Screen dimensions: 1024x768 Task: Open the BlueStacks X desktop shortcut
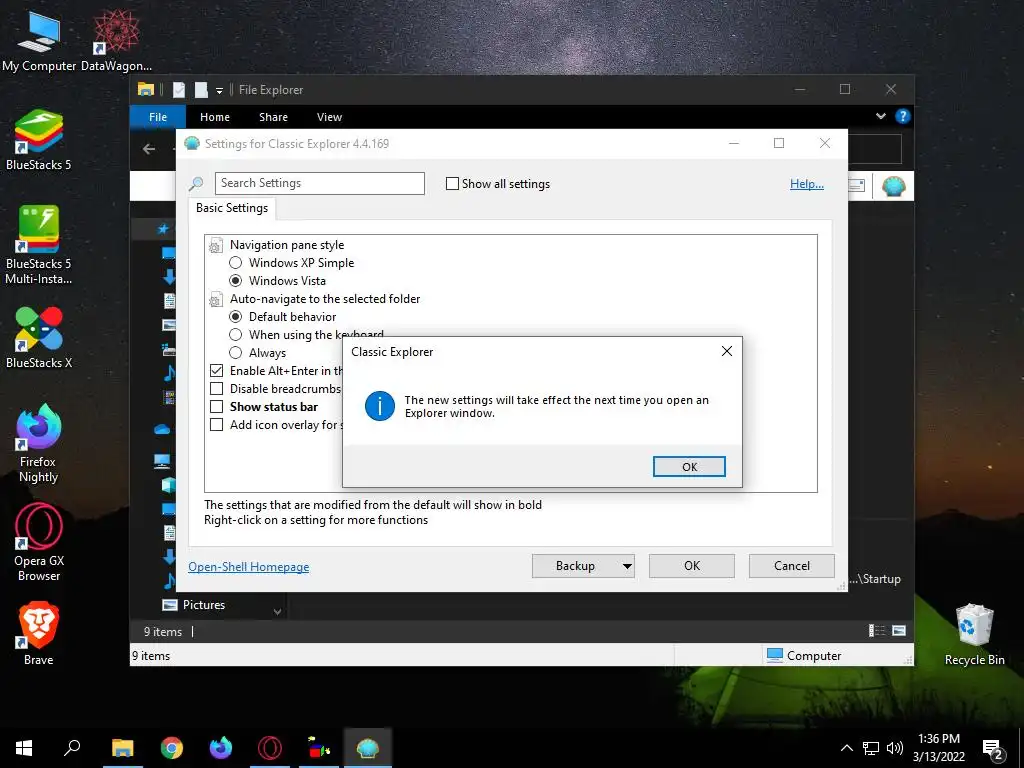39,338
